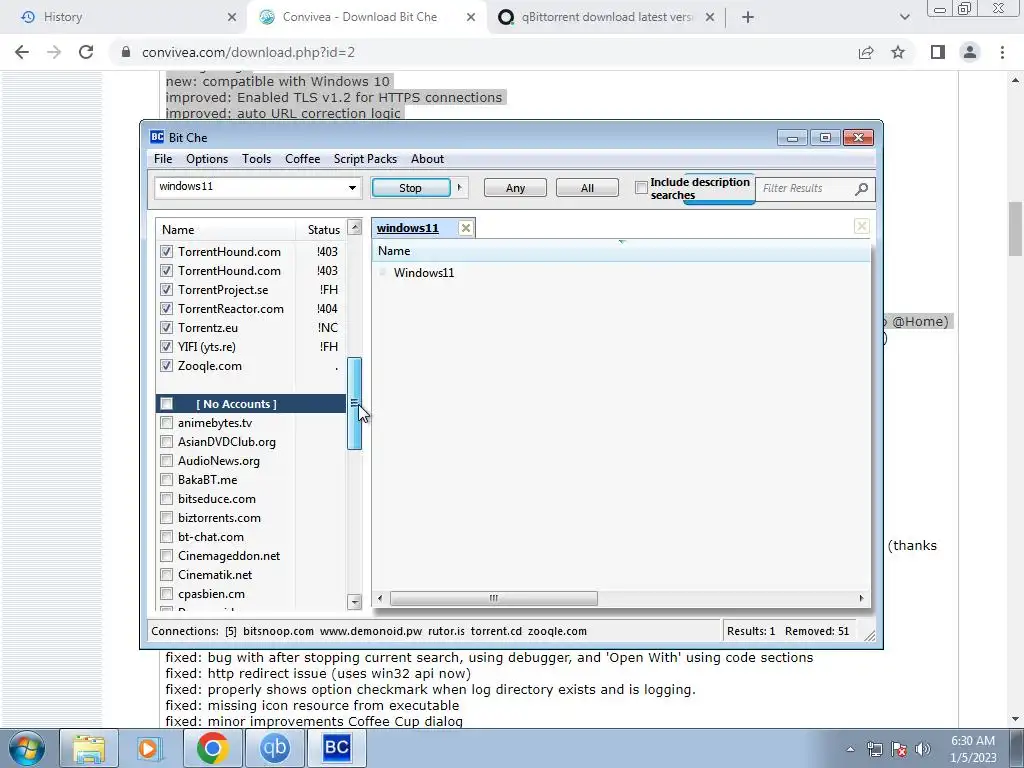Click the Any button
The image size is (1024, 768).
click(515, 188)
